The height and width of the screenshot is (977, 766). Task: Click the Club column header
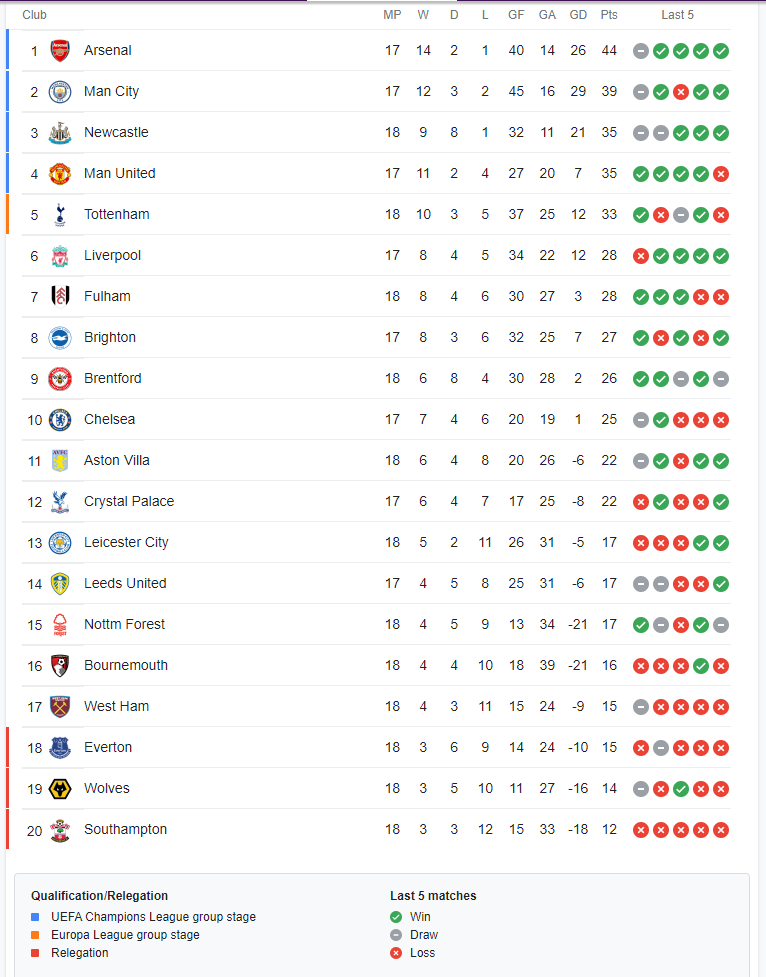(x=34, y=15)
